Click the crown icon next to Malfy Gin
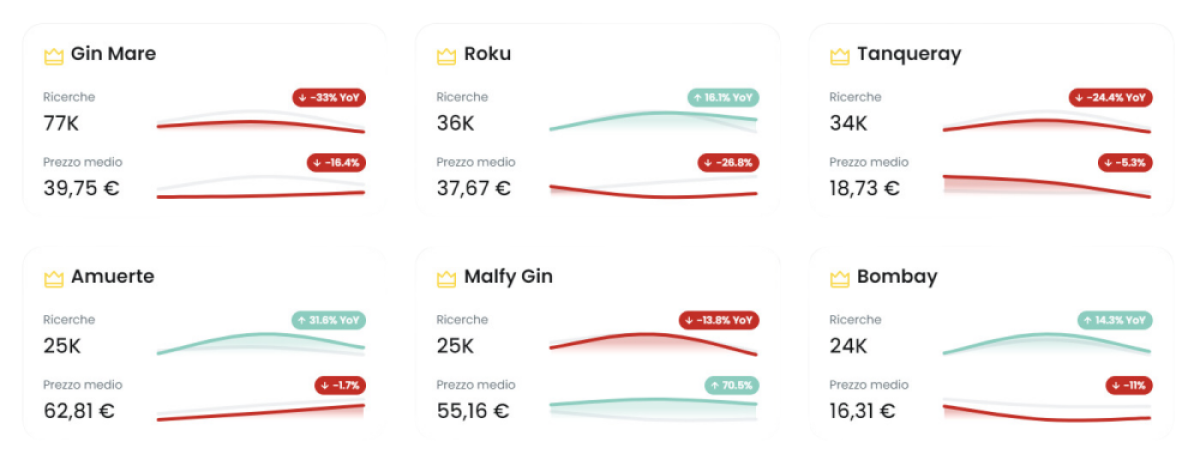Screen dimensions: 1200x460 [x=446, y=278]
